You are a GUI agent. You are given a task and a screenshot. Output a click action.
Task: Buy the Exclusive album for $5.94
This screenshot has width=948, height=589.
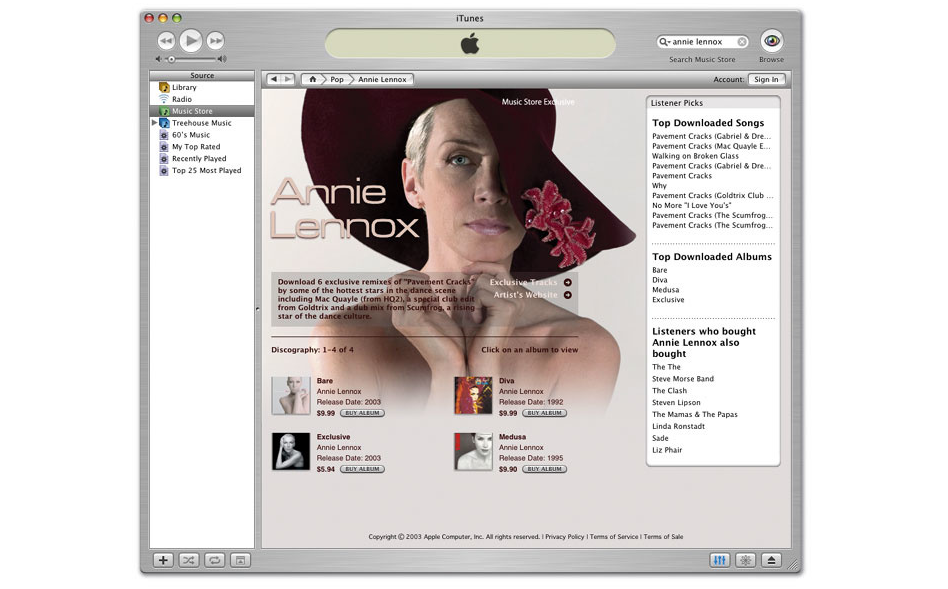(362, 469)
